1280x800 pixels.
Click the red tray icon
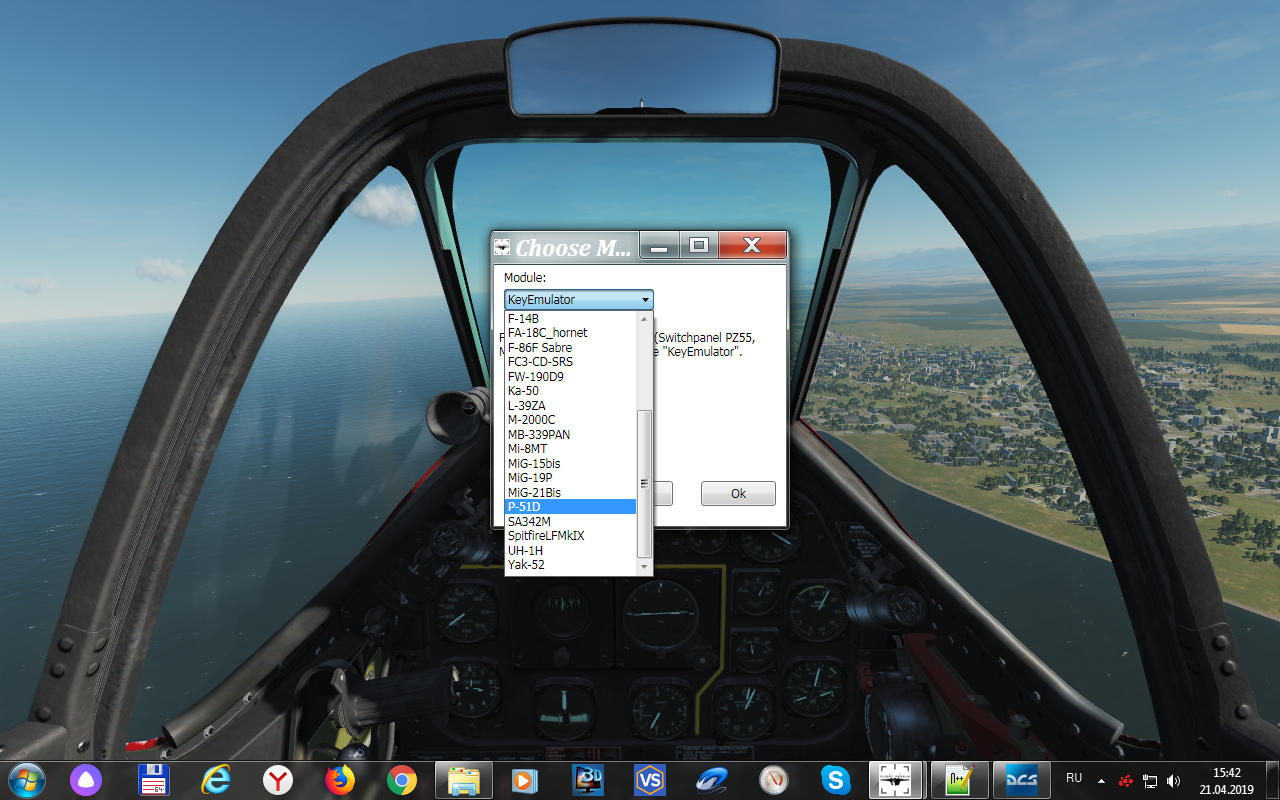click(1126, 780)
